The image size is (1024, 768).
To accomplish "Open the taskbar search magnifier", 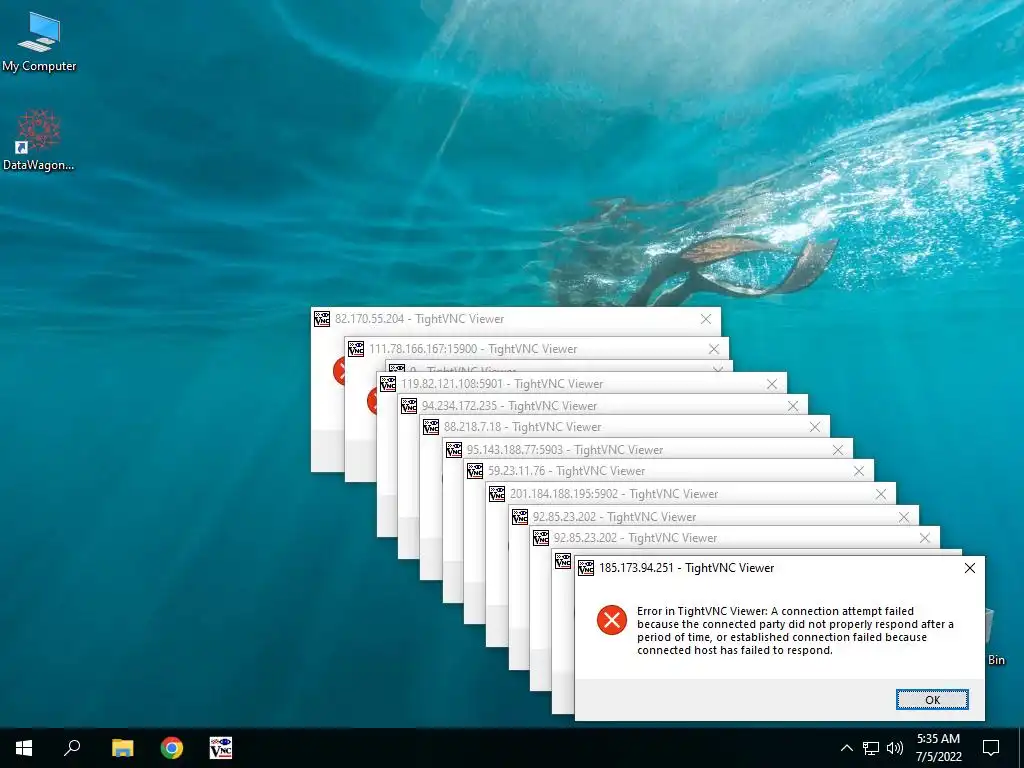I will (x=72, y=748).
